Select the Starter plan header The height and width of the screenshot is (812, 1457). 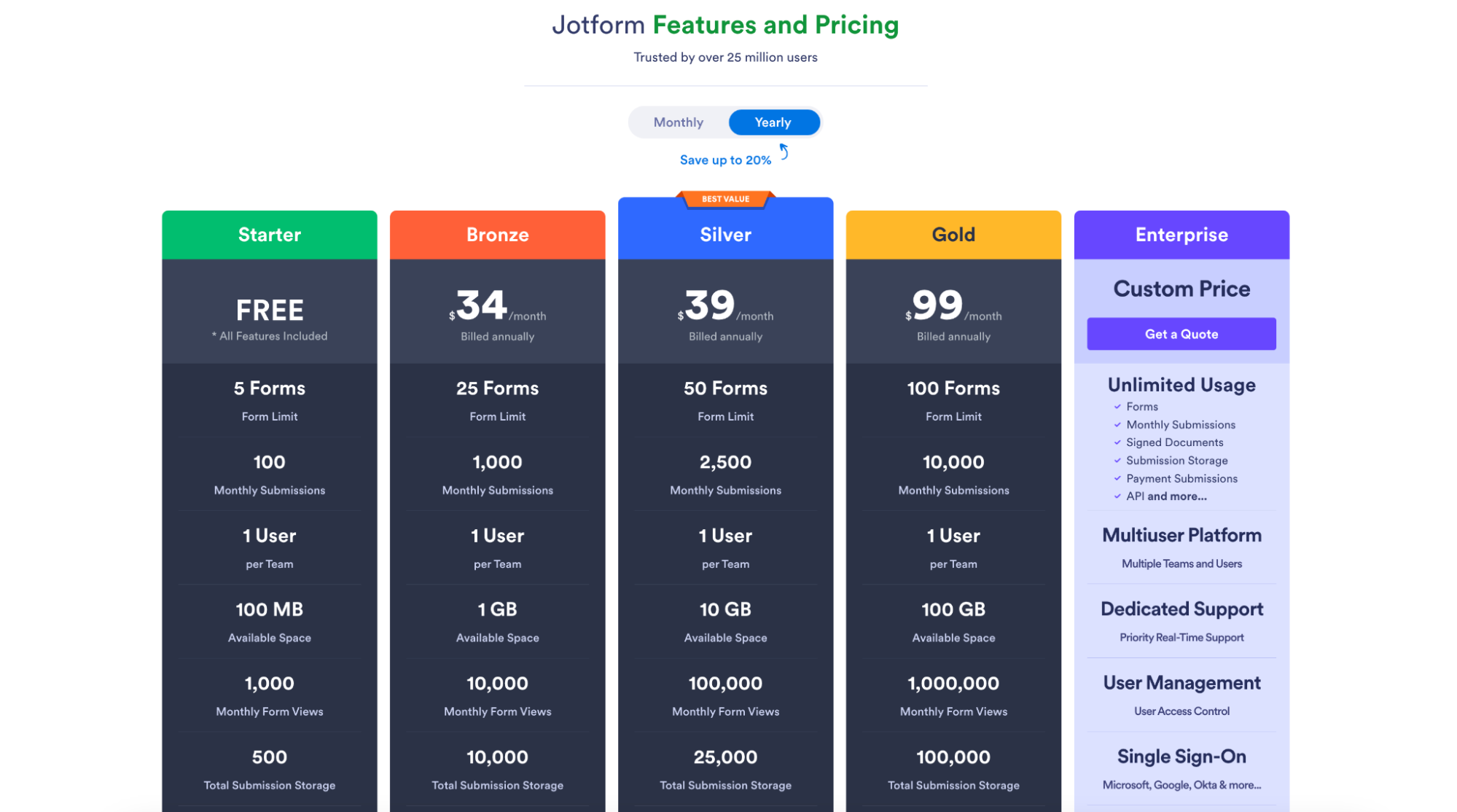point(269,235)
